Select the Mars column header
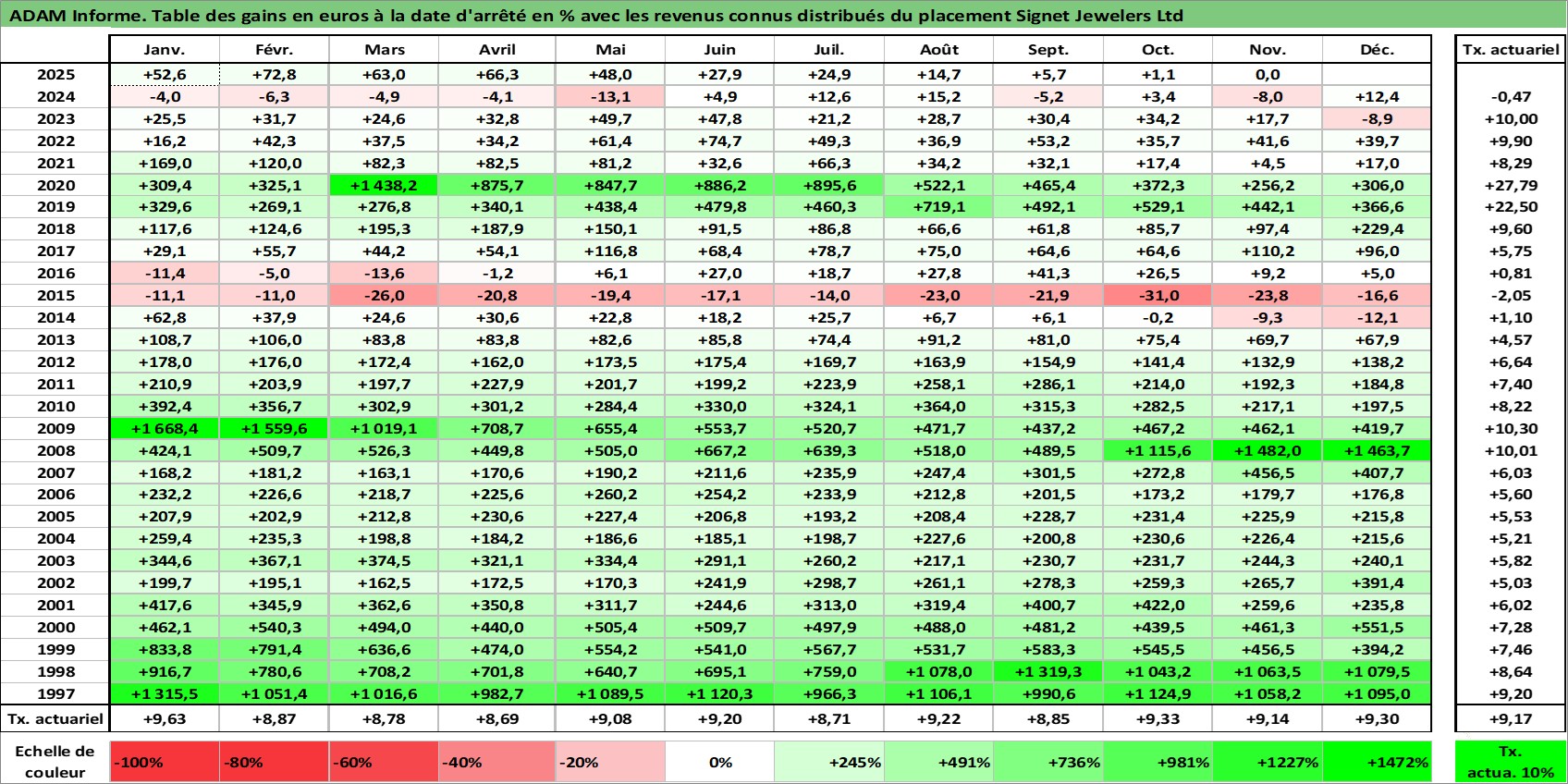This screenshot has width=1568, height=784. 384,50
